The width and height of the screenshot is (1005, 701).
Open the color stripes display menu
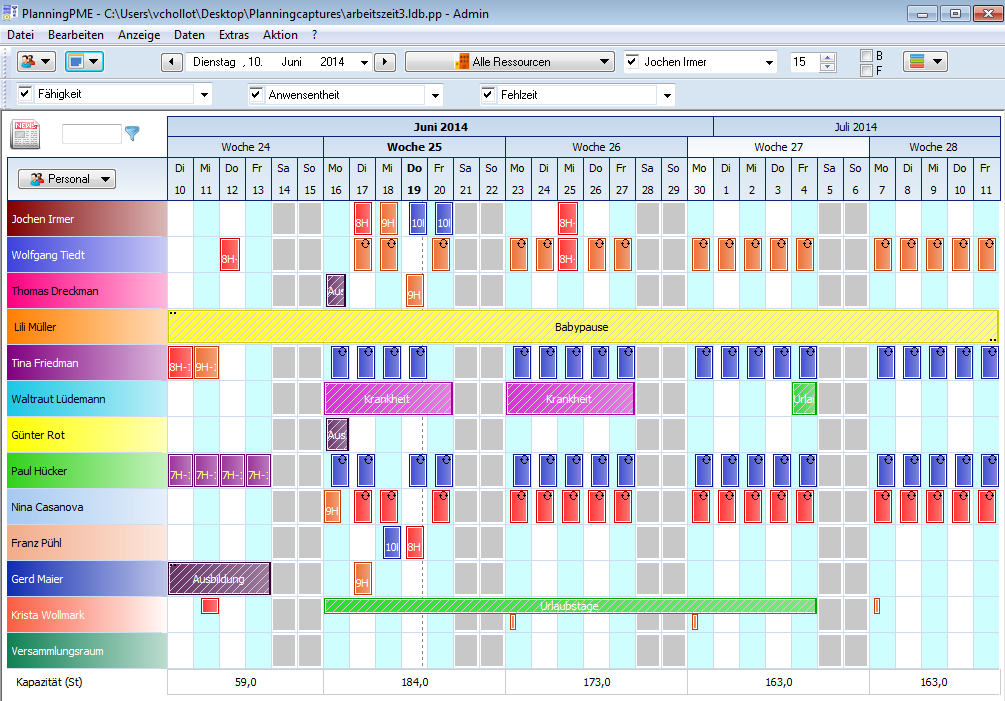pos(925,62)
